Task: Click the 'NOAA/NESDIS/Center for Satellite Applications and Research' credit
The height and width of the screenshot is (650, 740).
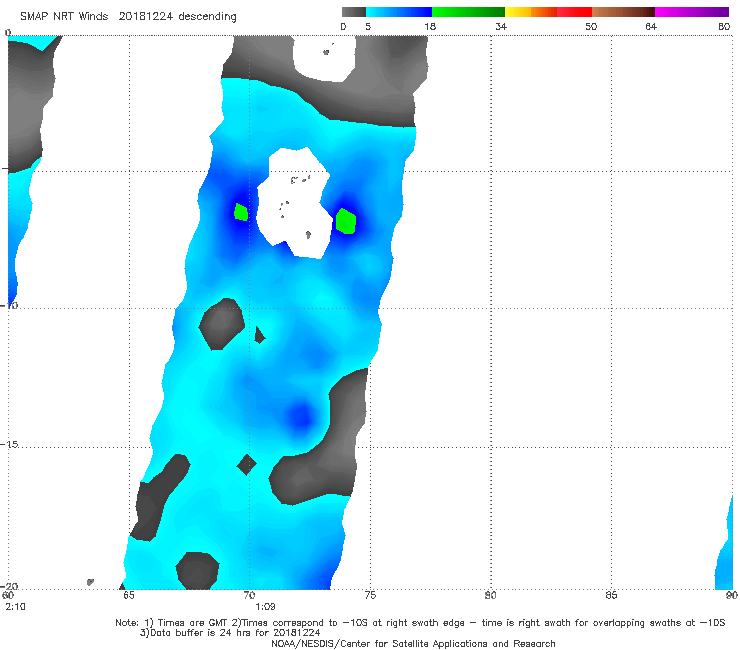Action: [x=413, y=643]
